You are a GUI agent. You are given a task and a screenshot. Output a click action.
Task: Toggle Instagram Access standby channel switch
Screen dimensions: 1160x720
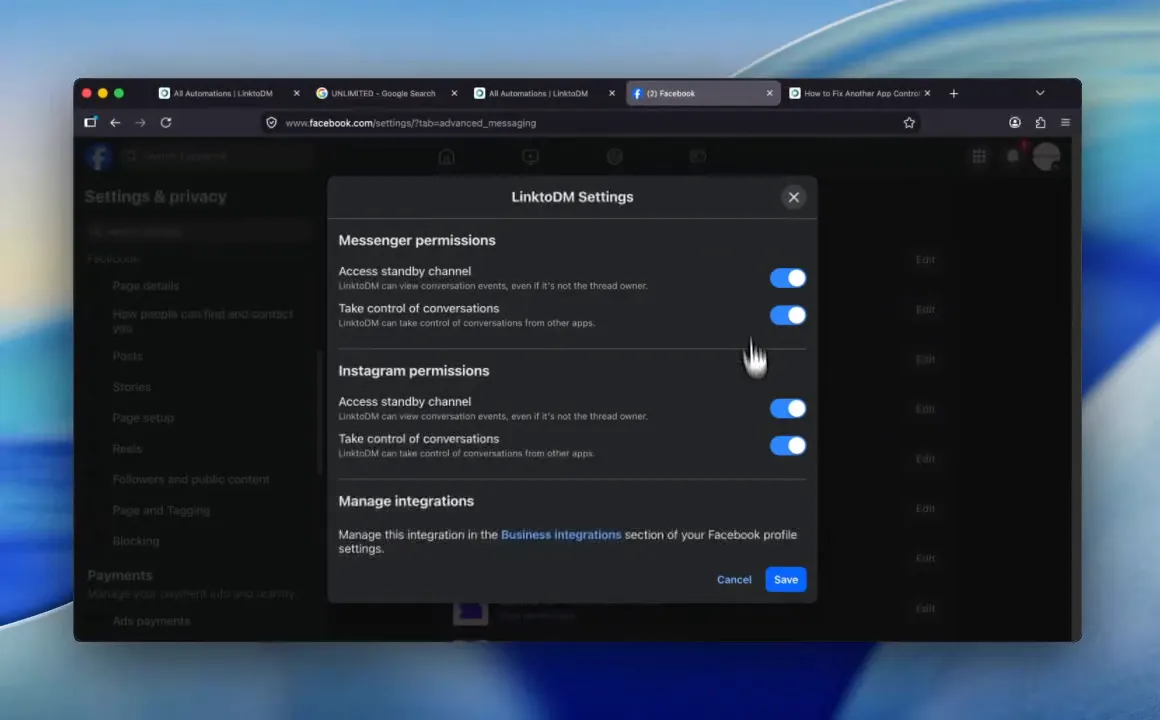click(788, 408)
